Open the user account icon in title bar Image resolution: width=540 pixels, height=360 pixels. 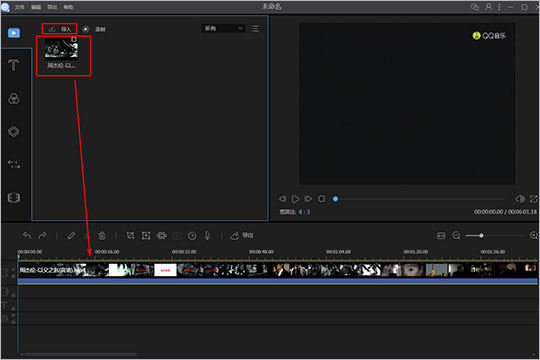click(x=488, y=7)
